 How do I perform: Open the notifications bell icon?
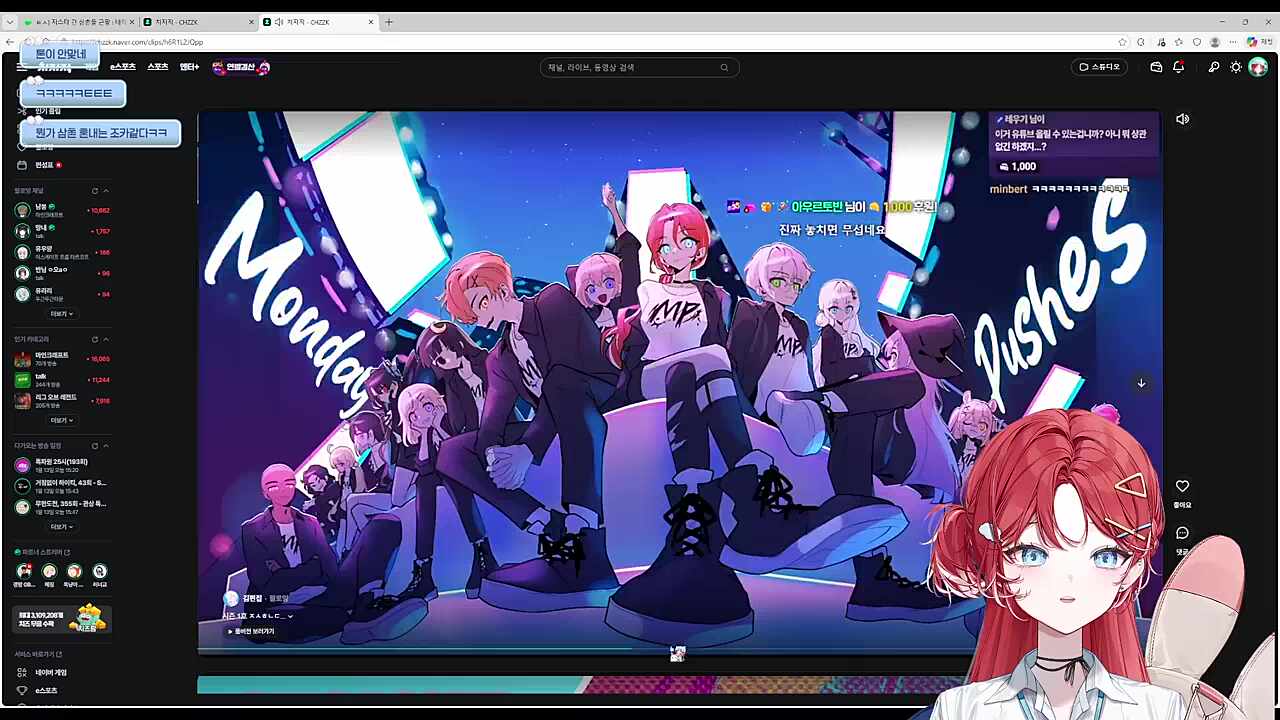(1178, 67)
